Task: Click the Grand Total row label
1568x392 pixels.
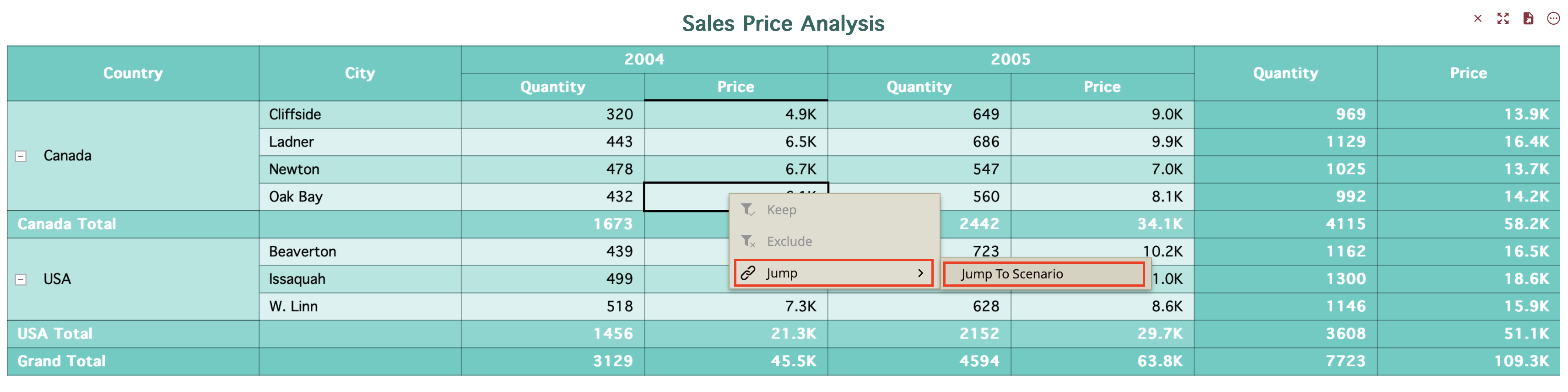Action: (x=61, y=362)
